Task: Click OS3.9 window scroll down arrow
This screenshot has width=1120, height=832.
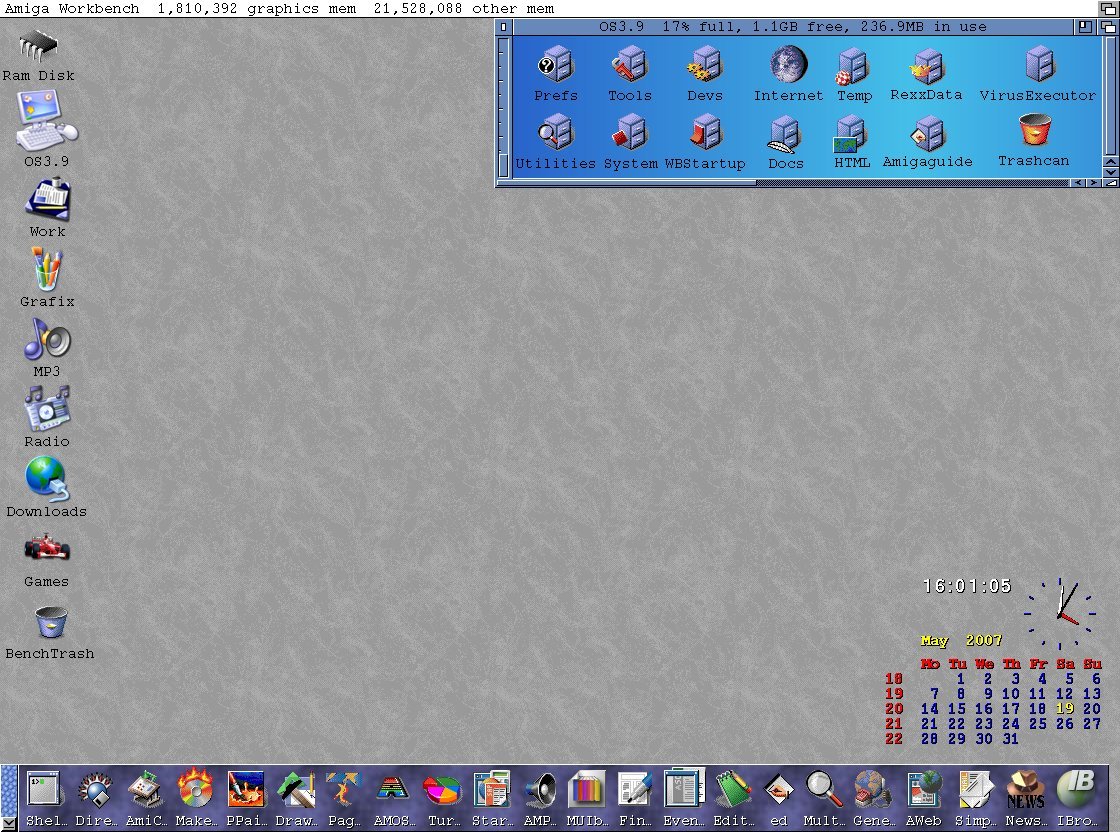Action: (x=1110, y=173)
